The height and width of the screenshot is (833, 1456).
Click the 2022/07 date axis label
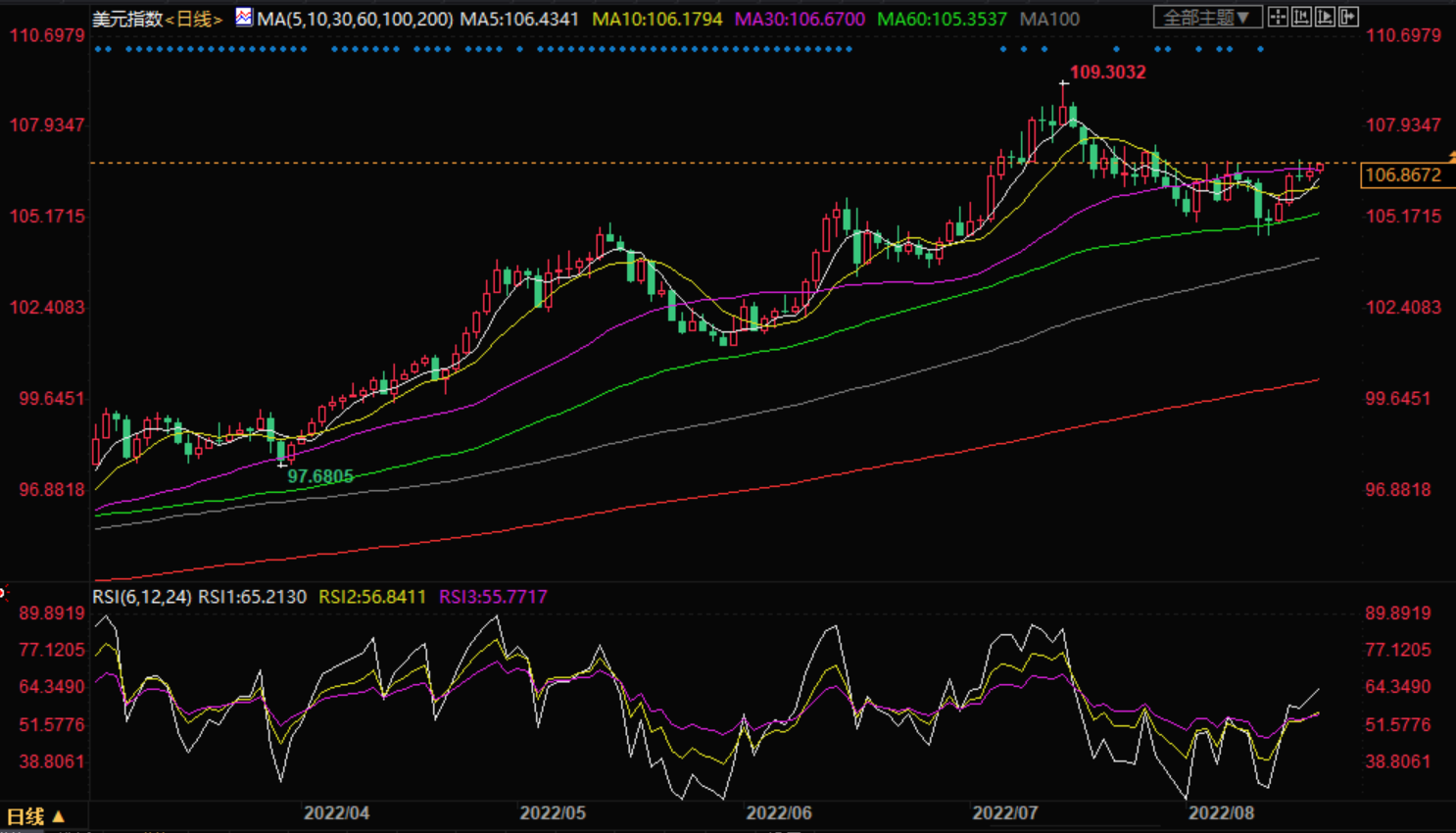(x=1004, y=812)
